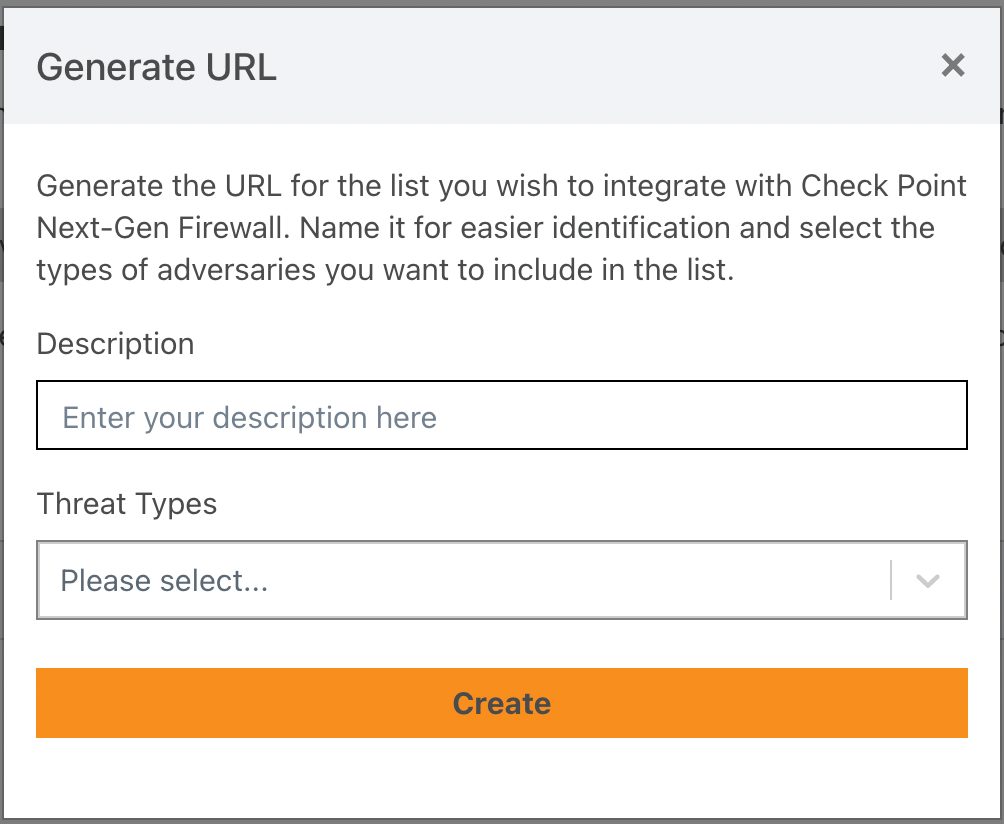Viewport: 1004px width, 824px height.
Task: Click the Create button label text
Action: [501, 703]
